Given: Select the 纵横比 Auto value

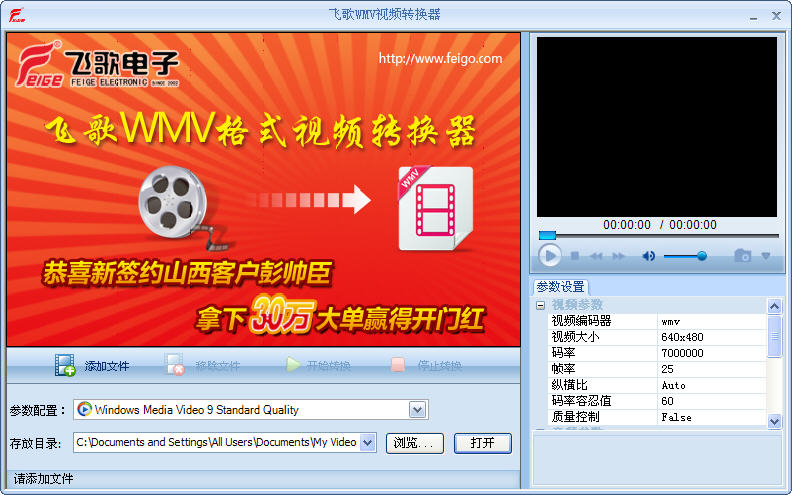Looking at the screenshot, I should [x=712, y=385].
